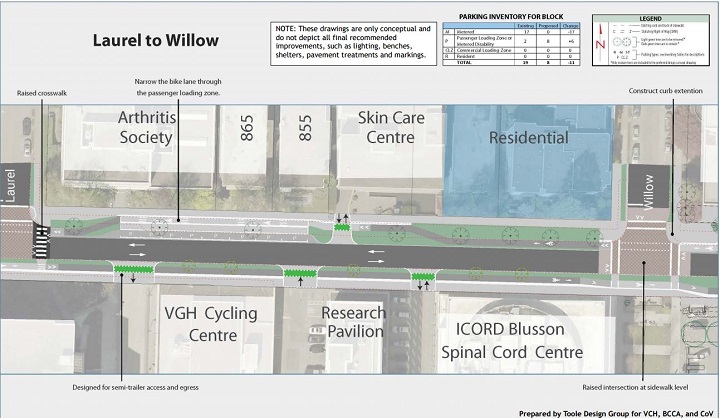Click the Laurel street name label
The width and height of the screenshot is (720, 418).
click(14, 187)
